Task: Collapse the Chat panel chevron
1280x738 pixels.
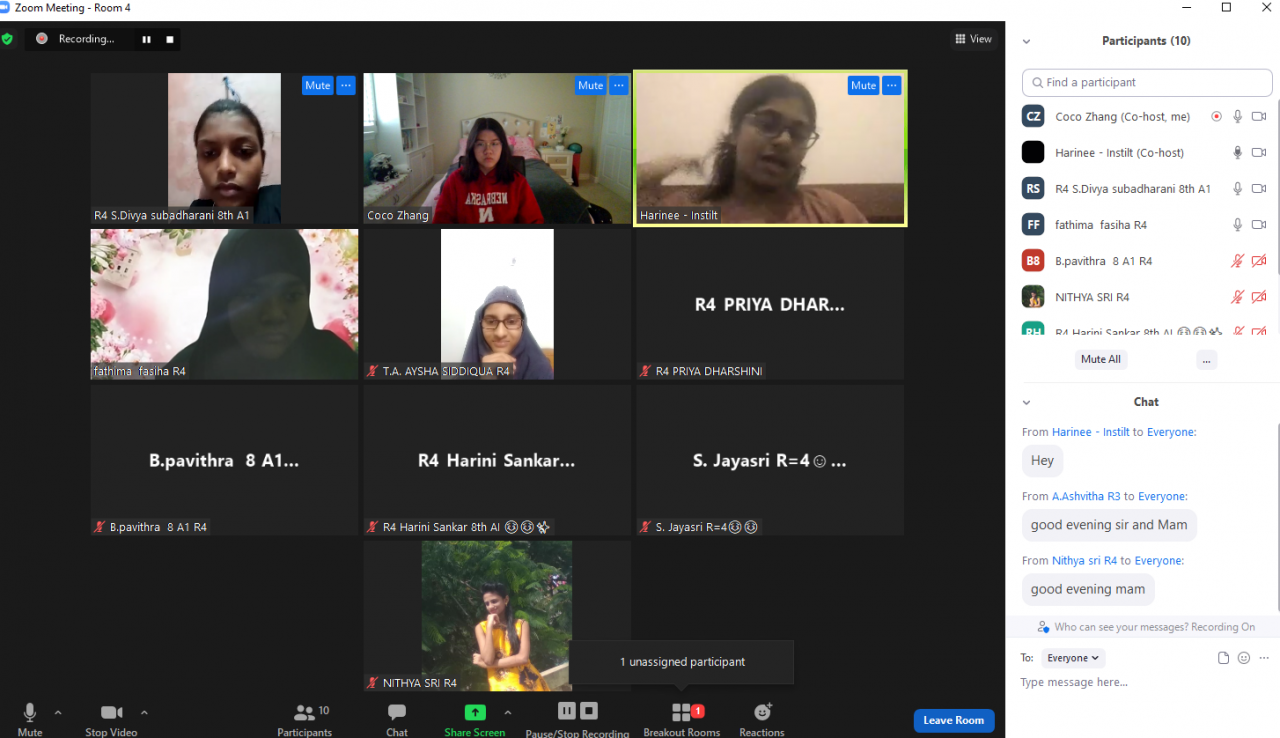Action: [x=1026, y=402]
